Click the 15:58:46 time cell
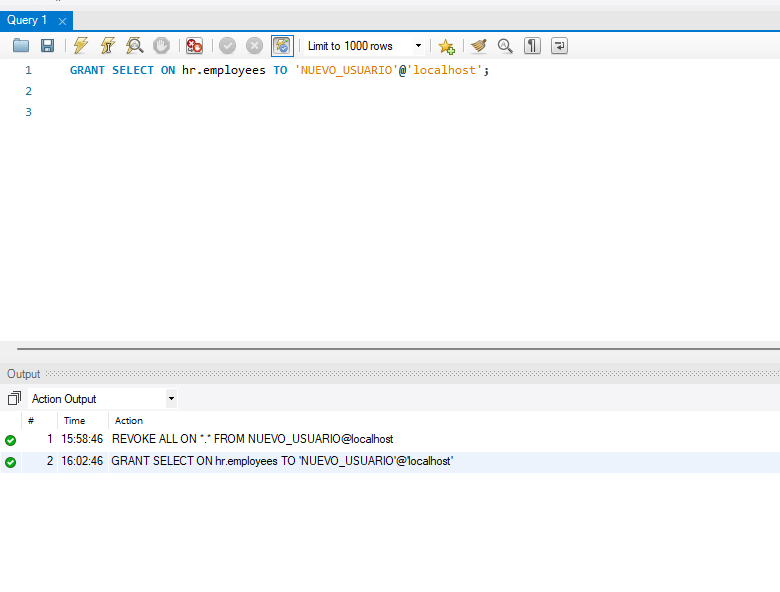 coord(82,439)
